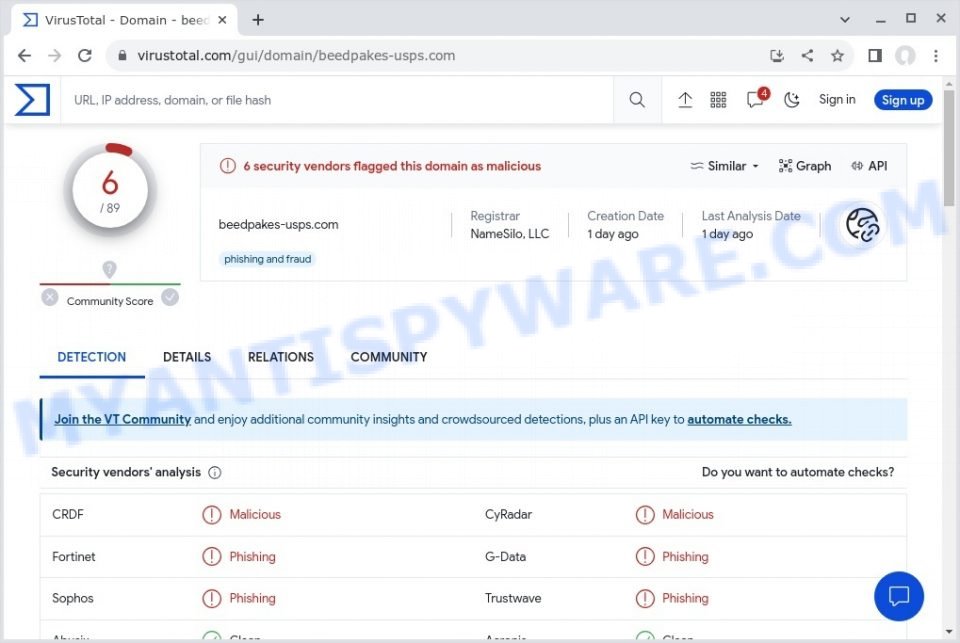Click the site lock icon in address bar
The height and width of the screenshot is (643, 960).
(122, 56)
